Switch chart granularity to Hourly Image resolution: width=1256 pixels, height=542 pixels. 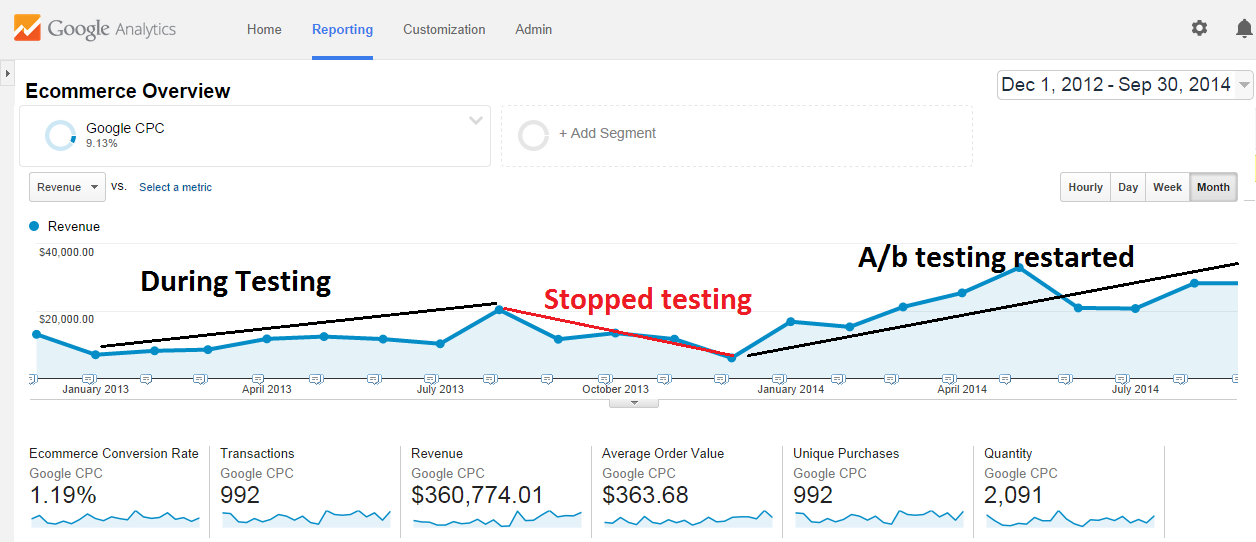click(1085, 187)
